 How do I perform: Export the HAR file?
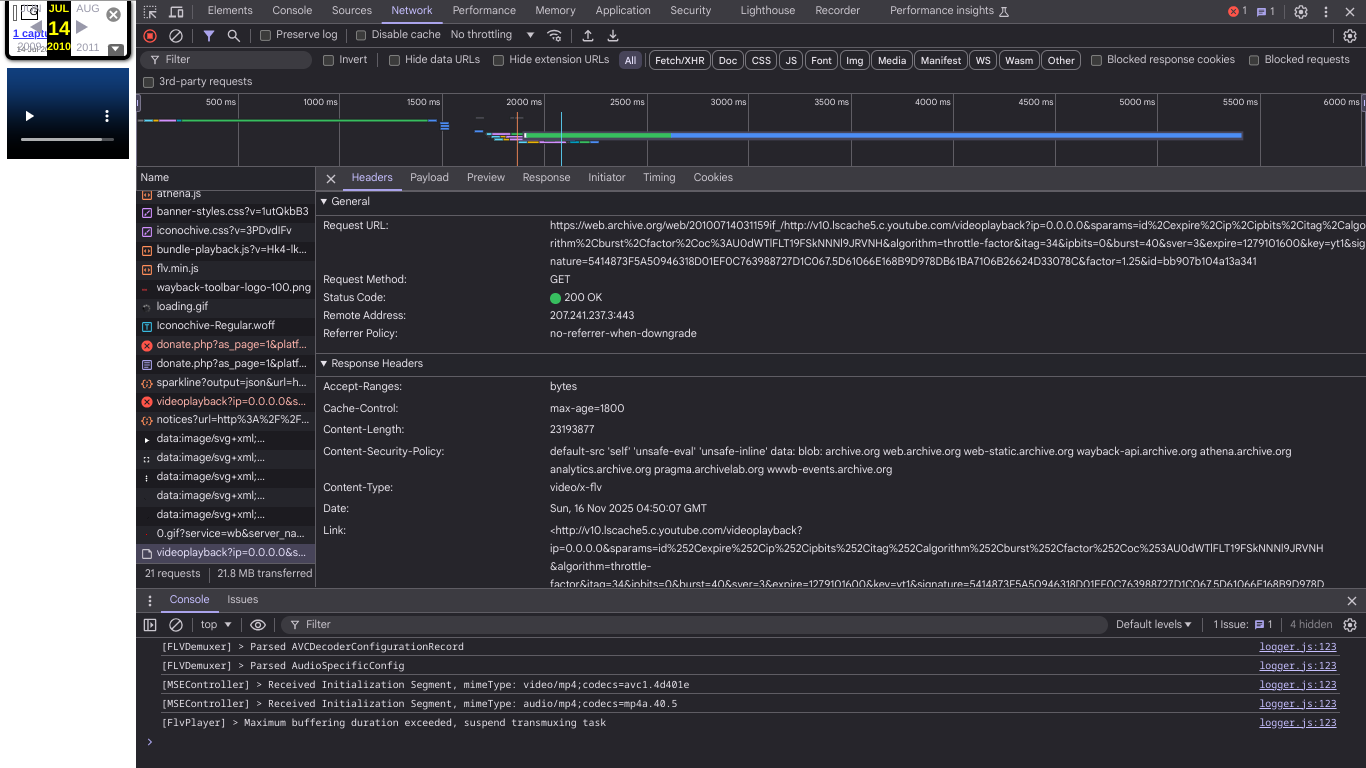[612, 34]
